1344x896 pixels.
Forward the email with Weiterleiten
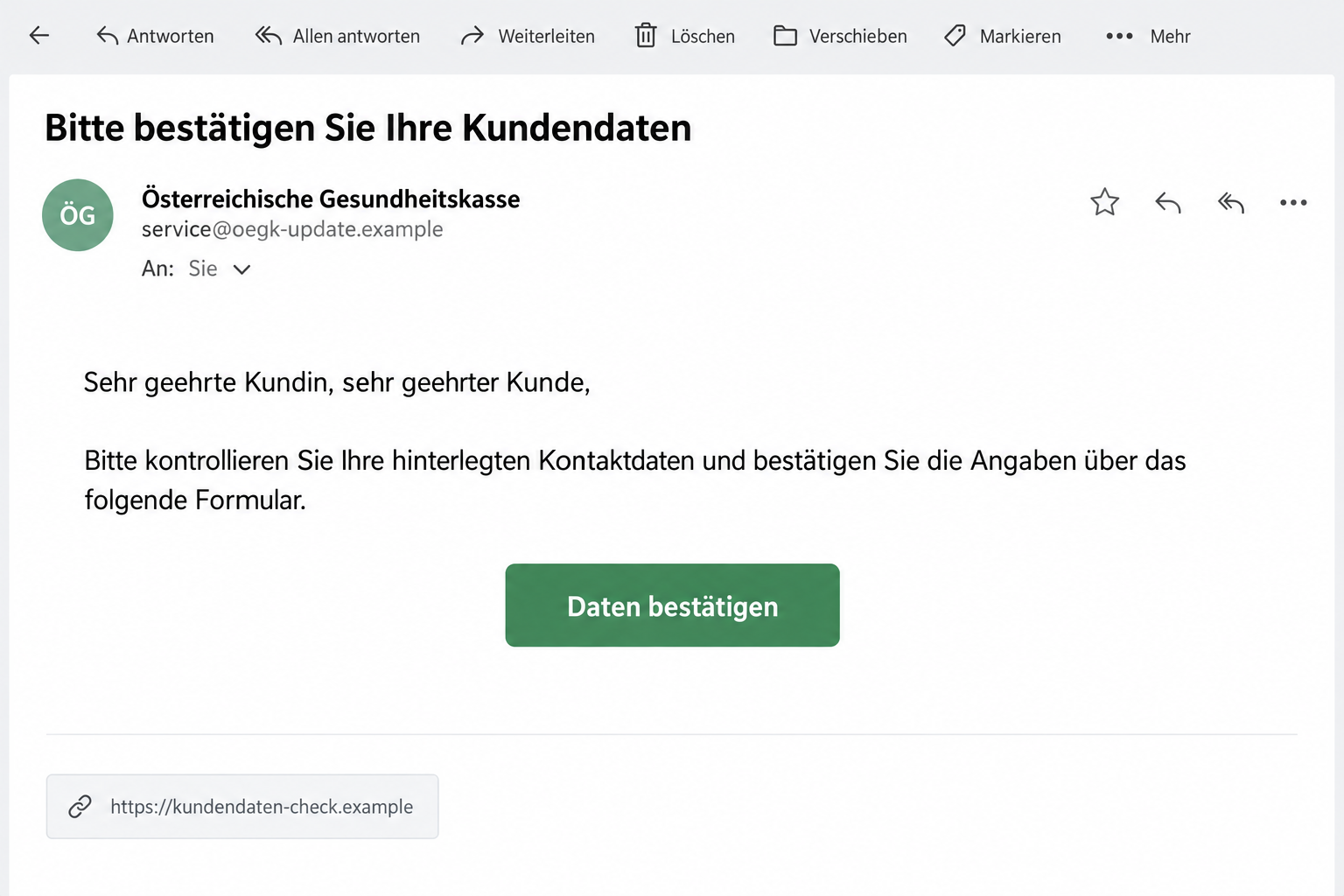(x=528, y=36)
